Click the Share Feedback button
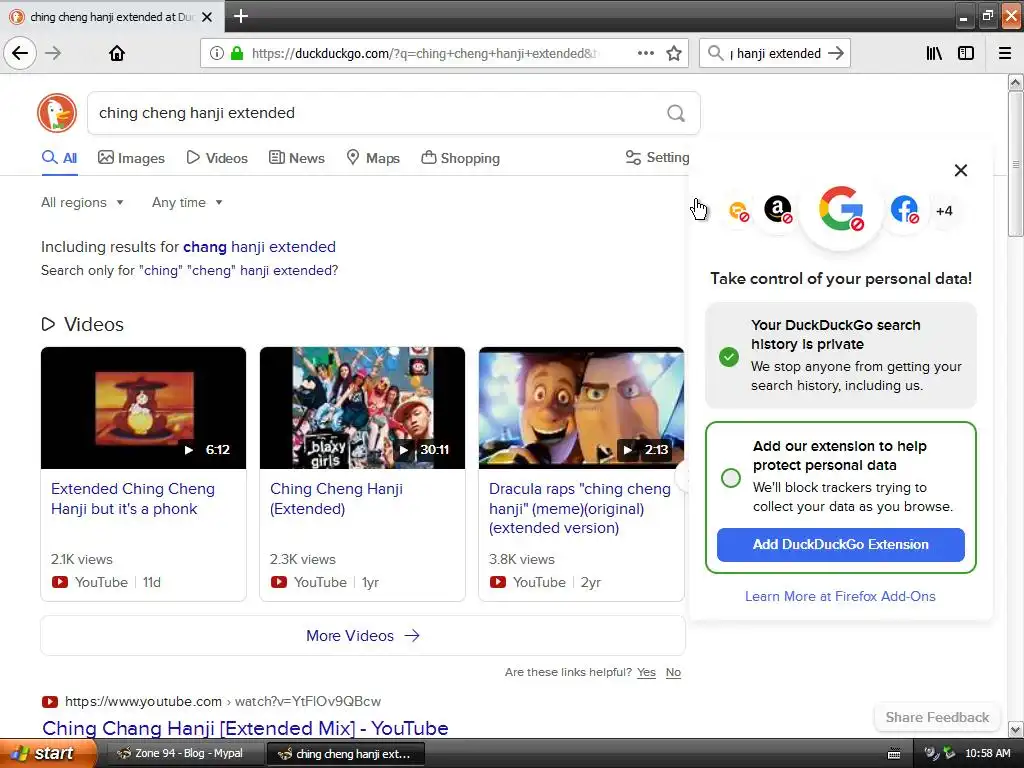The image size is (1024, 768). 937,717
